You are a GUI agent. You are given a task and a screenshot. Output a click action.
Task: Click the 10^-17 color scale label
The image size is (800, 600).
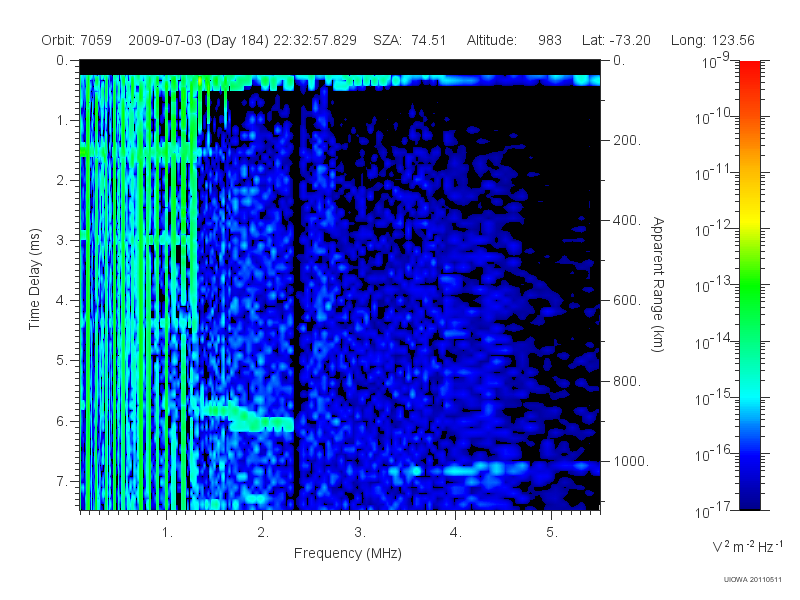pyautogui.click(x=714, y=509)
